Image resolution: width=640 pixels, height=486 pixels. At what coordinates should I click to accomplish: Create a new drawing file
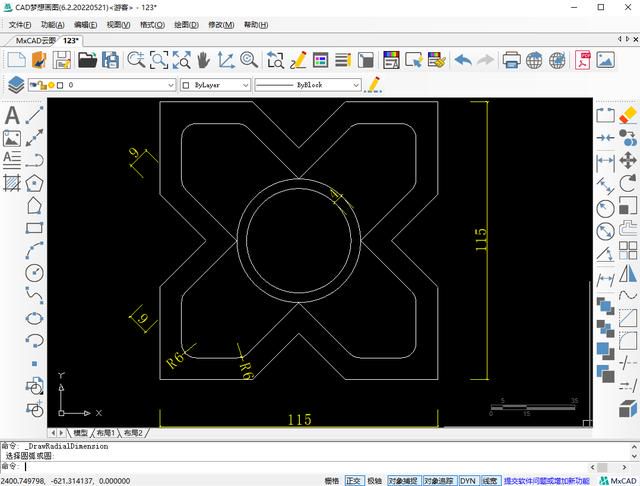tap(17, 60)
